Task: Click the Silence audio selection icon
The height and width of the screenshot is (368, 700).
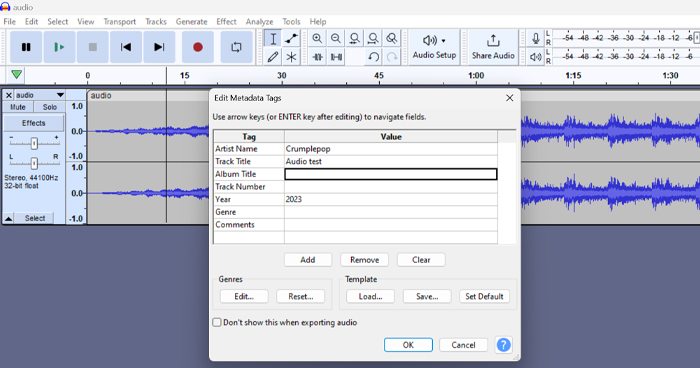Action: pos(336,57)
